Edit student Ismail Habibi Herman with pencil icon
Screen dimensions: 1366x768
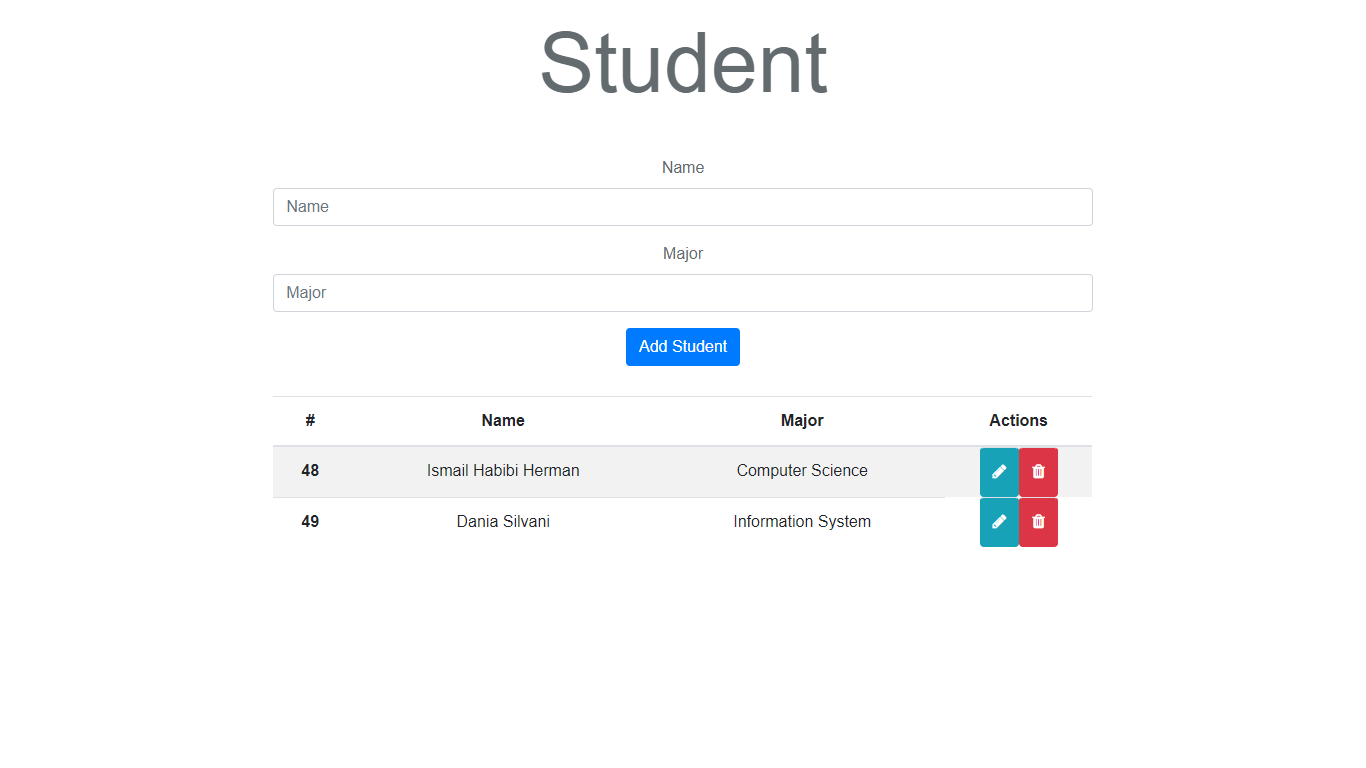[999, 472]
